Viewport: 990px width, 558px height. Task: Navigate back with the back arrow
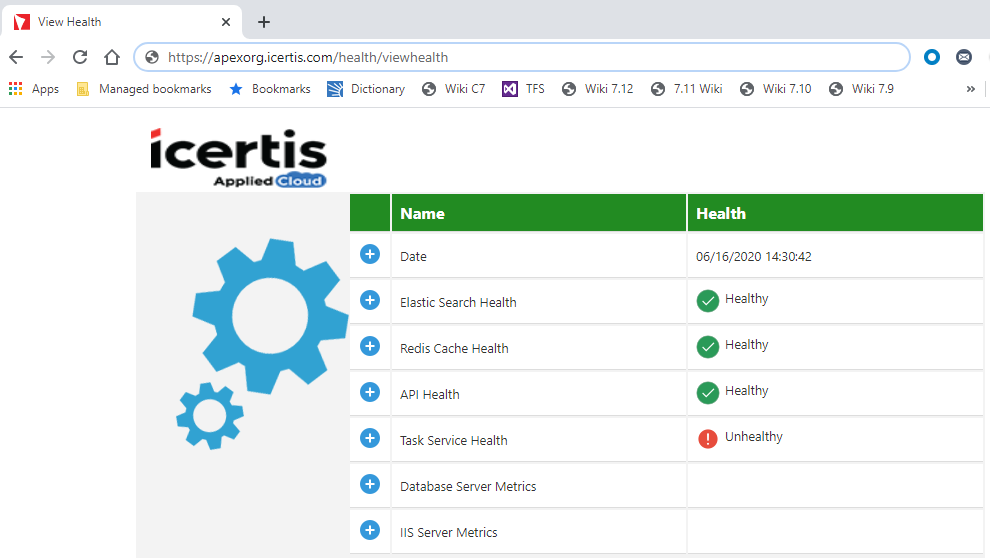coord(16,57)
